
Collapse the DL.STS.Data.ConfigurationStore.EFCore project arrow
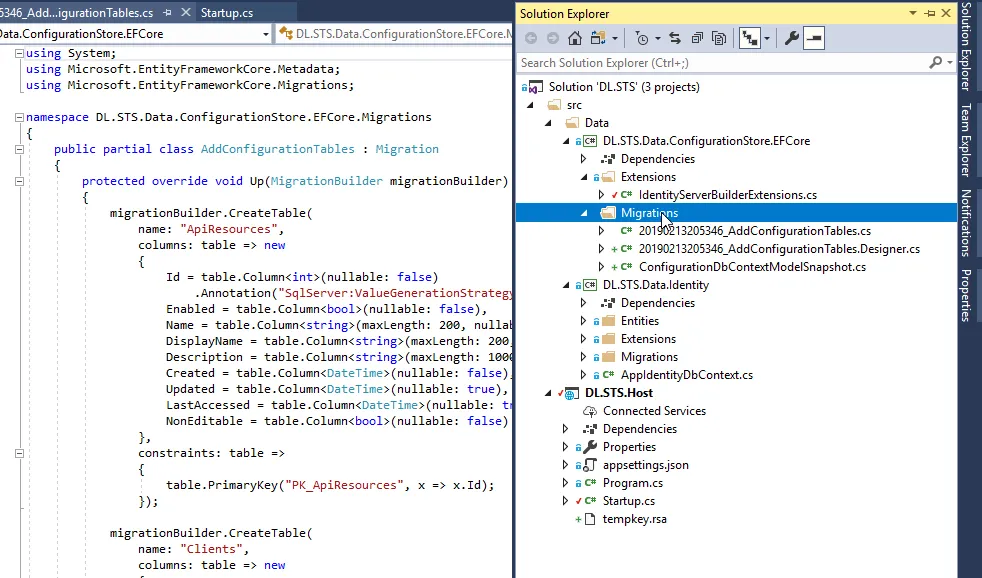pyautogui.click(x=566, y=142)
